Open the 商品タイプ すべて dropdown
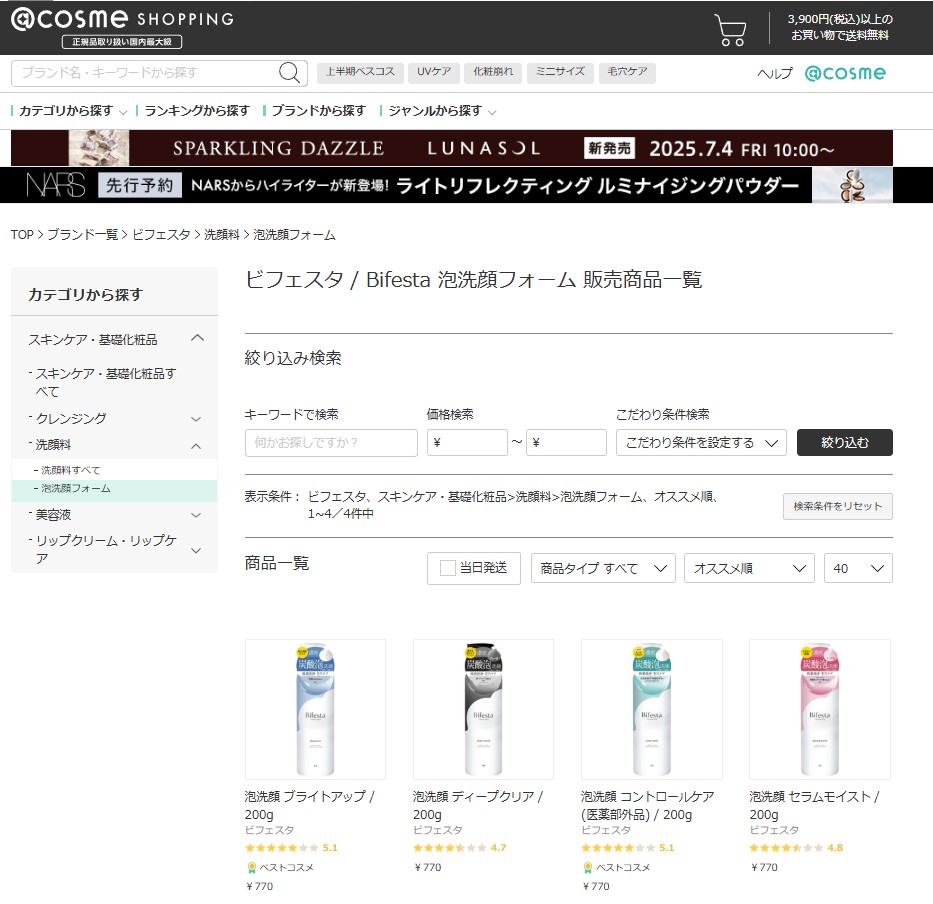The width and height of the screenshot is (933, 904). (x=603, y=568)
